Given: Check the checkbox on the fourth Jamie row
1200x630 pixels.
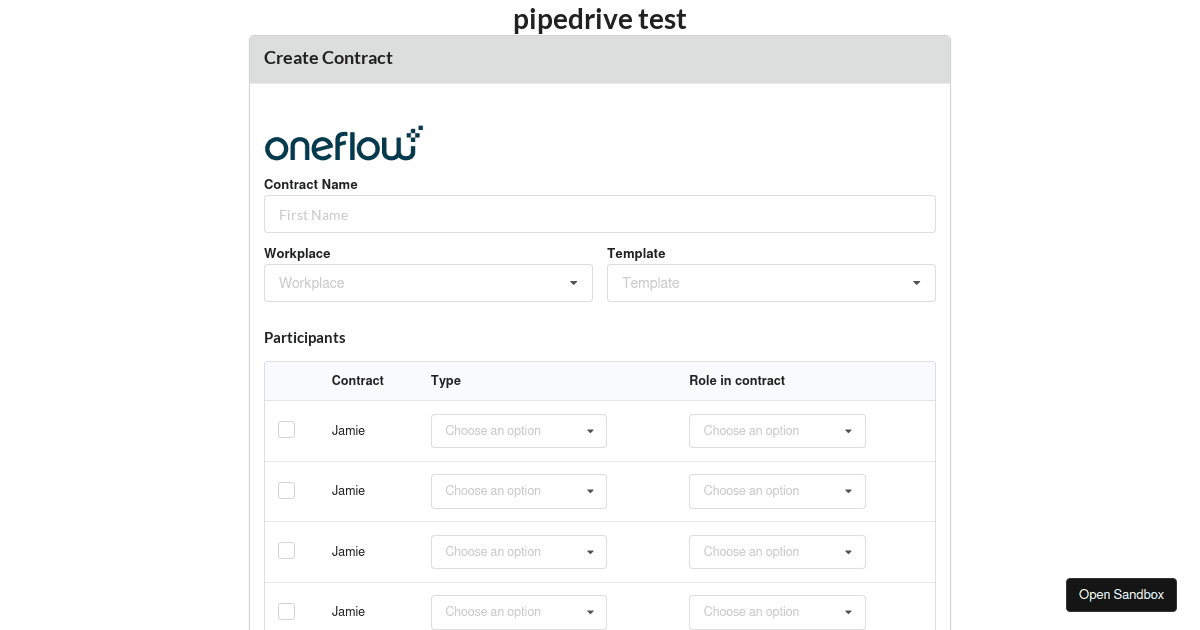Looking at the screenshot, I should click(x=286, y=611).
